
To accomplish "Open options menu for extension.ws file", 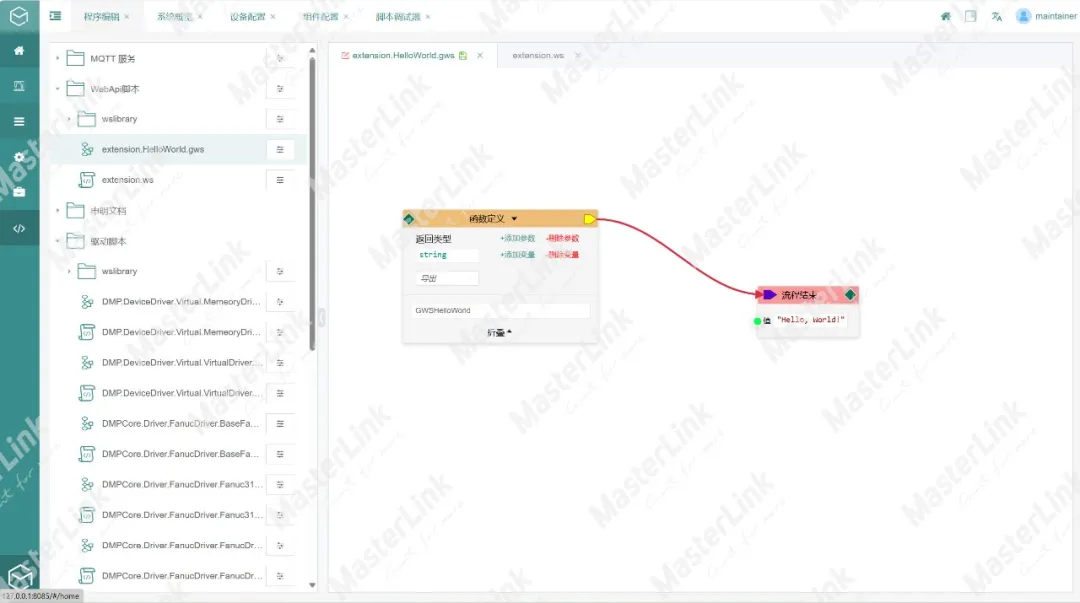I will coord(280,180).
